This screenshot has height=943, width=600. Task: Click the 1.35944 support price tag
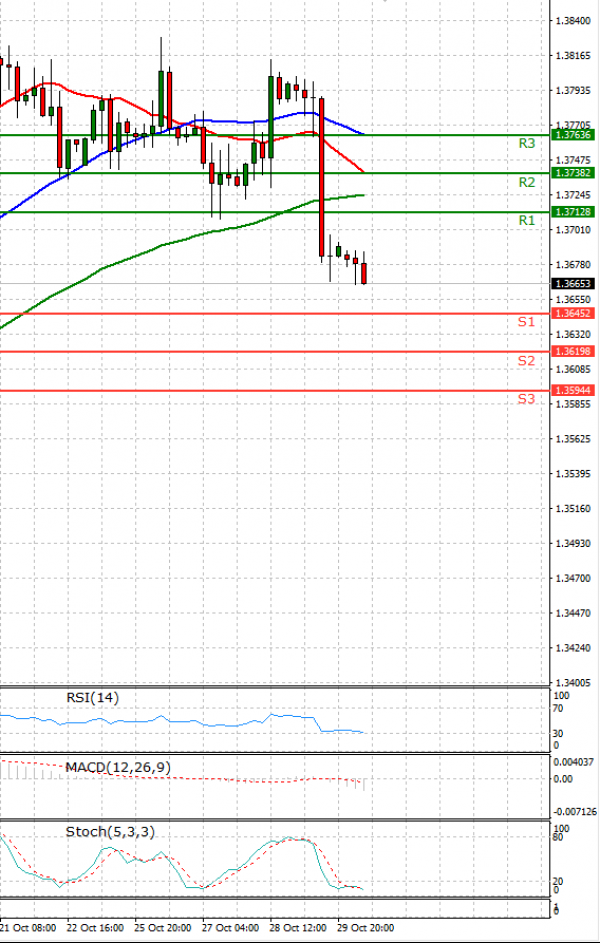574,390
